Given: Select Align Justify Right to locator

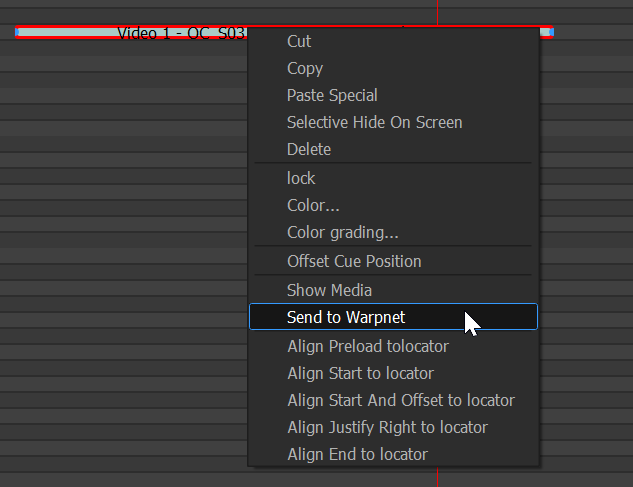Looking at the screenshot, I should pyautogui.click(x=387, y=427).
